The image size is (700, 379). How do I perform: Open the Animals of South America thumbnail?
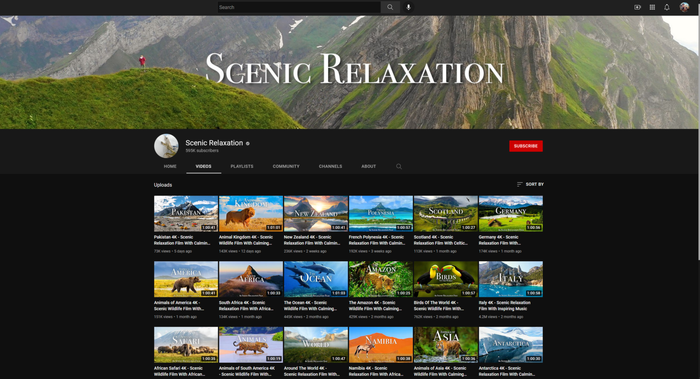coord(251,345)
